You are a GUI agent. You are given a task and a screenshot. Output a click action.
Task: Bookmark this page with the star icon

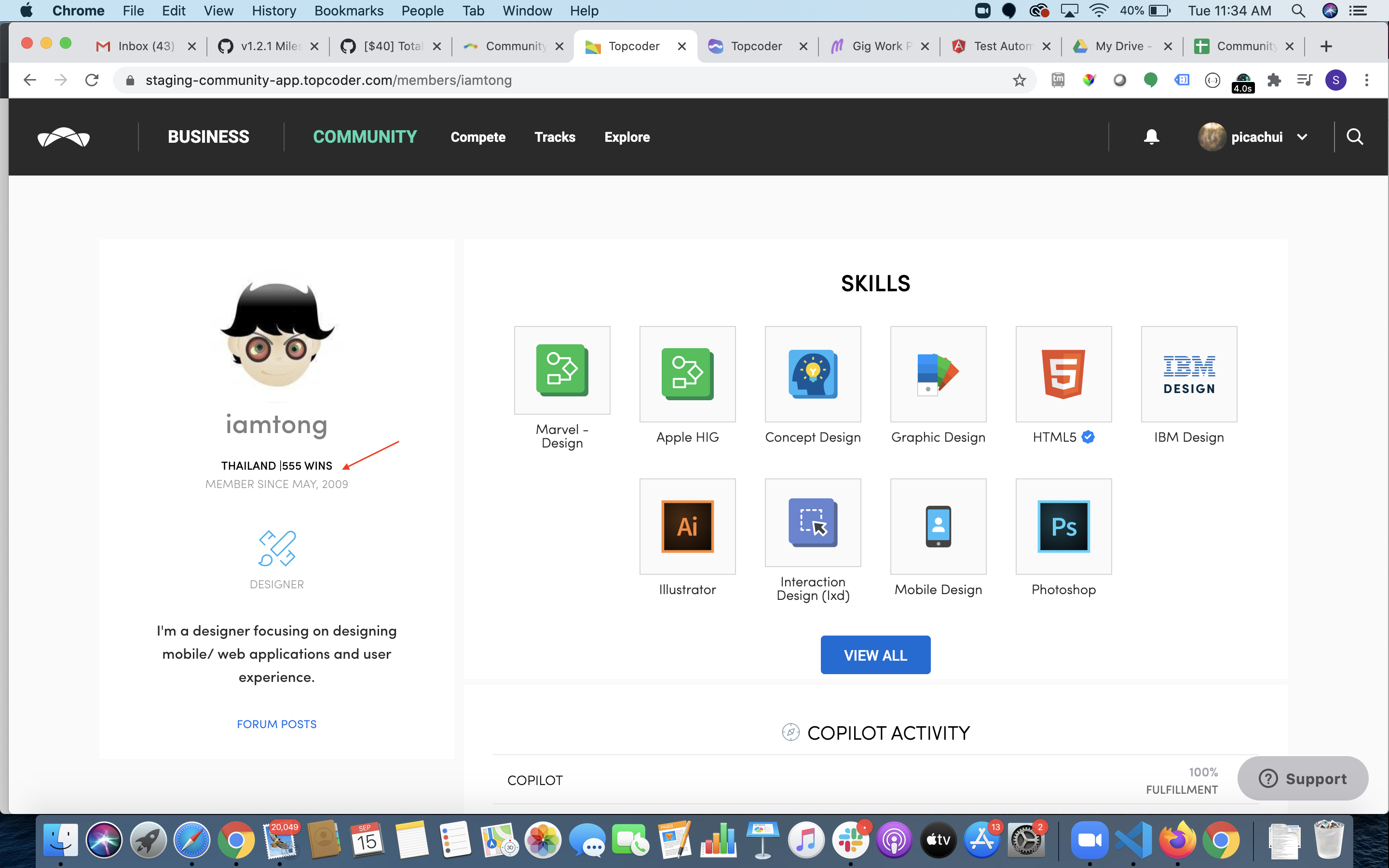coord(1019,80)
